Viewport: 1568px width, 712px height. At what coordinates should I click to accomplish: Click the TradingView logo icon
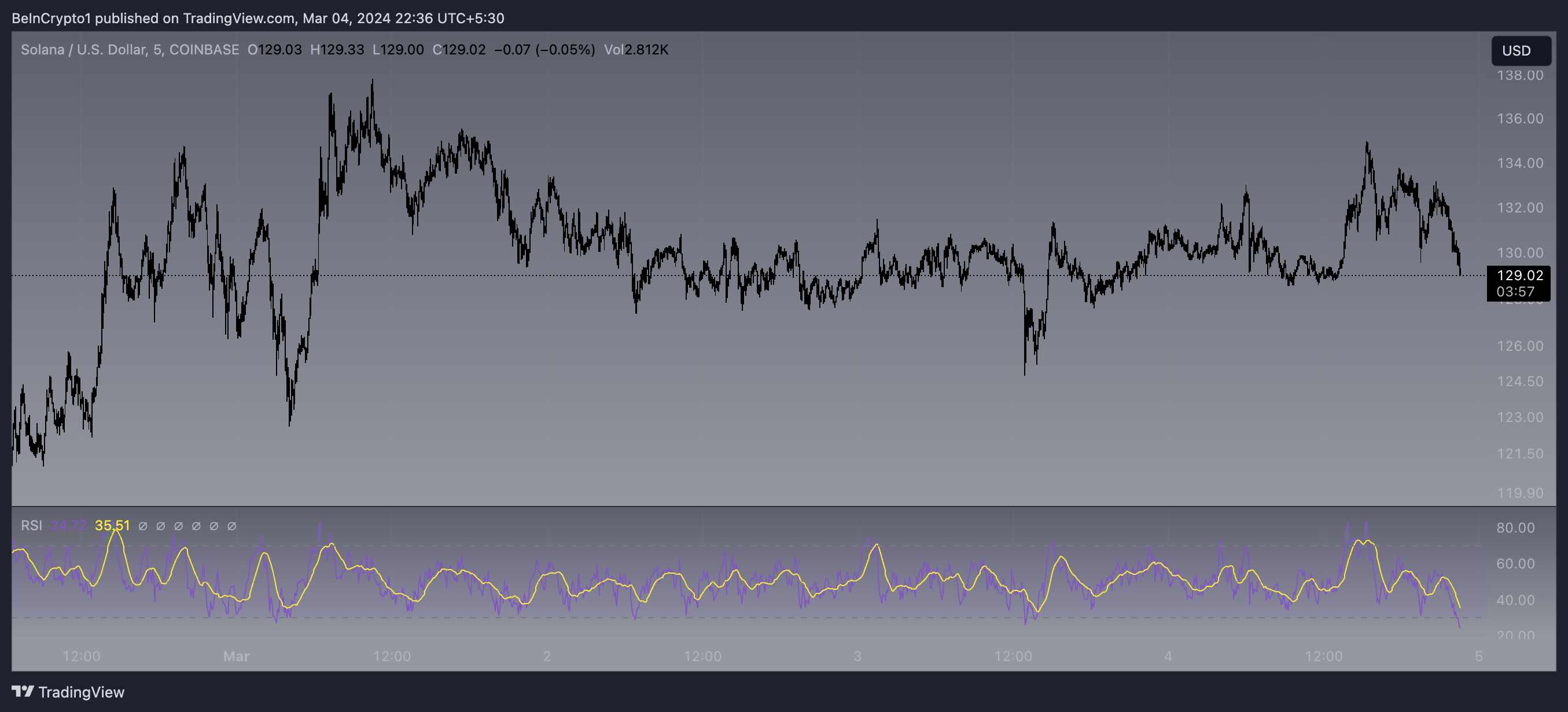[x=23, y=691]
